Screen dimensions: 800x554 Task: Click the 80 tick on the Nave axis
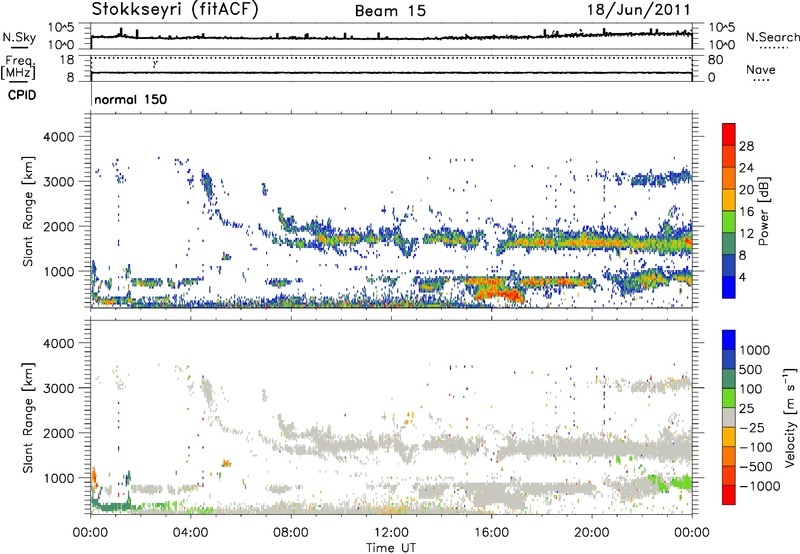coord(715,60)
